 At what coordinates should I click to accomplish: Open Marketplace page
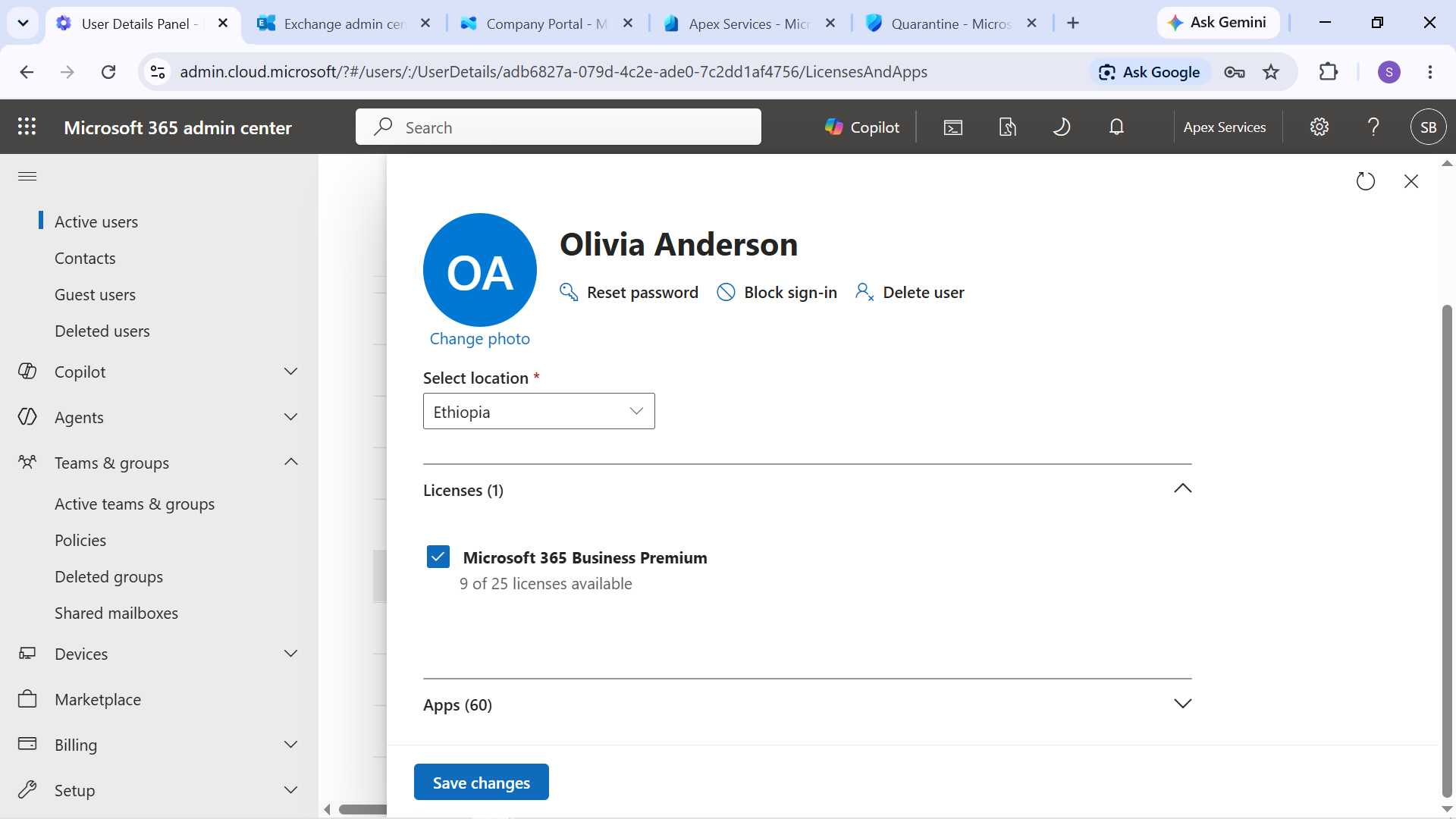pyautogui.click(x=98, y=699)
